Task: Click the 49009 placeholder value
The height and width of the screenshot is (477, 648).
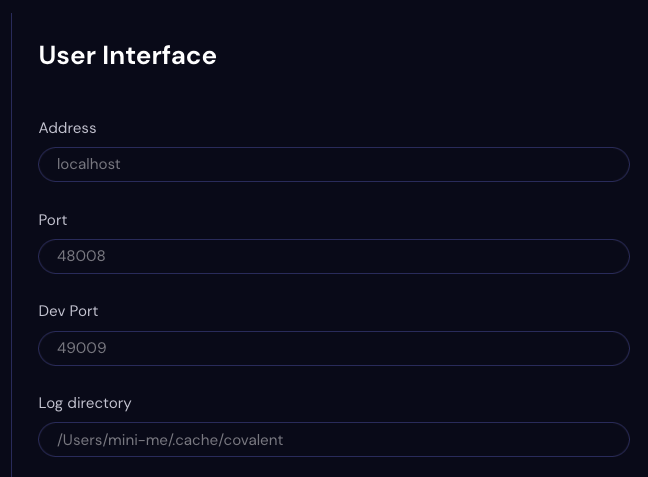Action: (82, 348)
